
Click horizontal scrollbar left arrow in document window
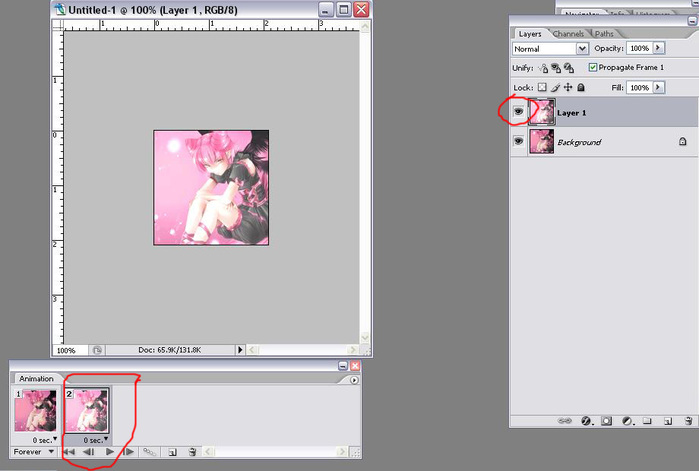pos(252,350)
